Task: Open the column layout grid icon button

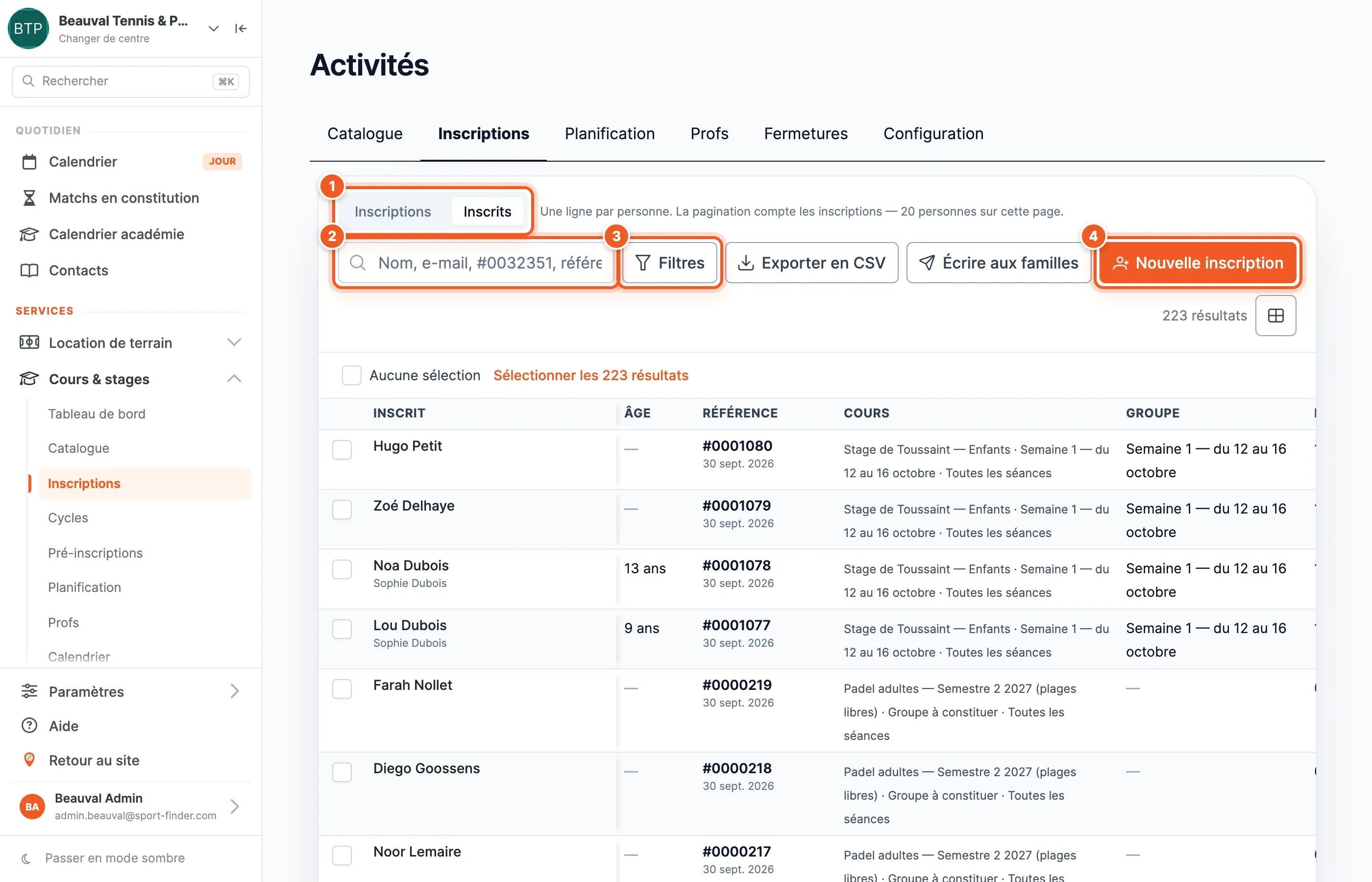Action: coord(1275,316)
